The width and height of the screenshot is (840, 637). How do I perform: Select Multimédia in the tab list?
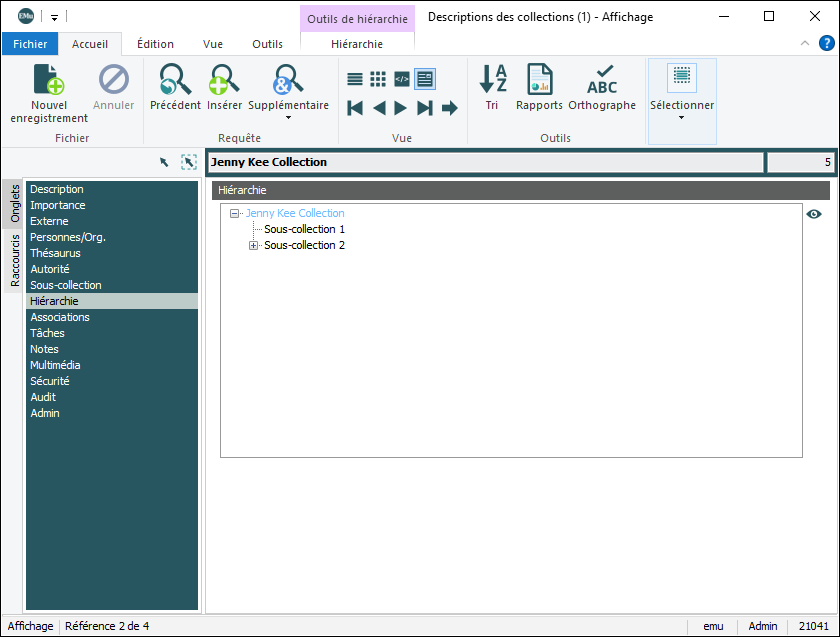57,365
